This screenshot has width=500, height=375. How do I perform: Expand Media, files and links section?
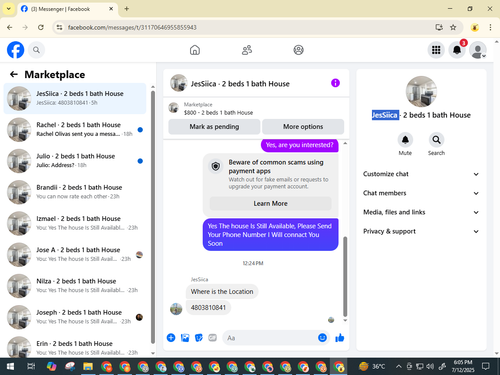pyautogui.click(x=421, y=212)
